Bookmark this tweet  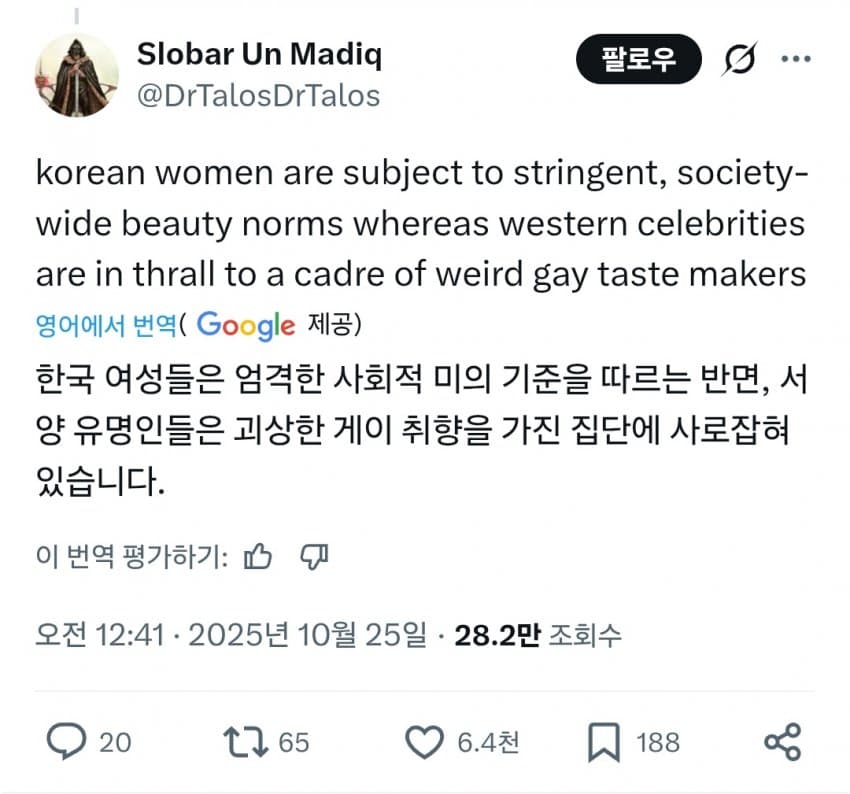(602, 742)
